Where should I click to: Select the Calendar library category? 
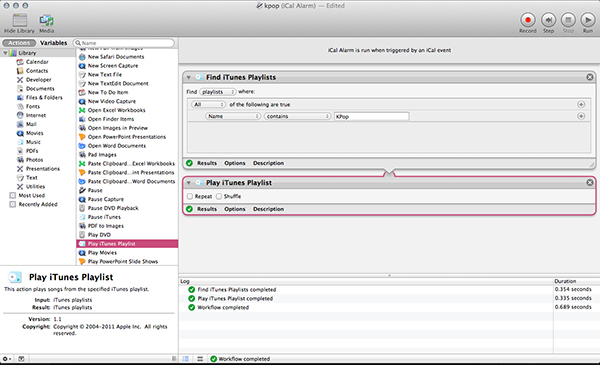[37, 62]
